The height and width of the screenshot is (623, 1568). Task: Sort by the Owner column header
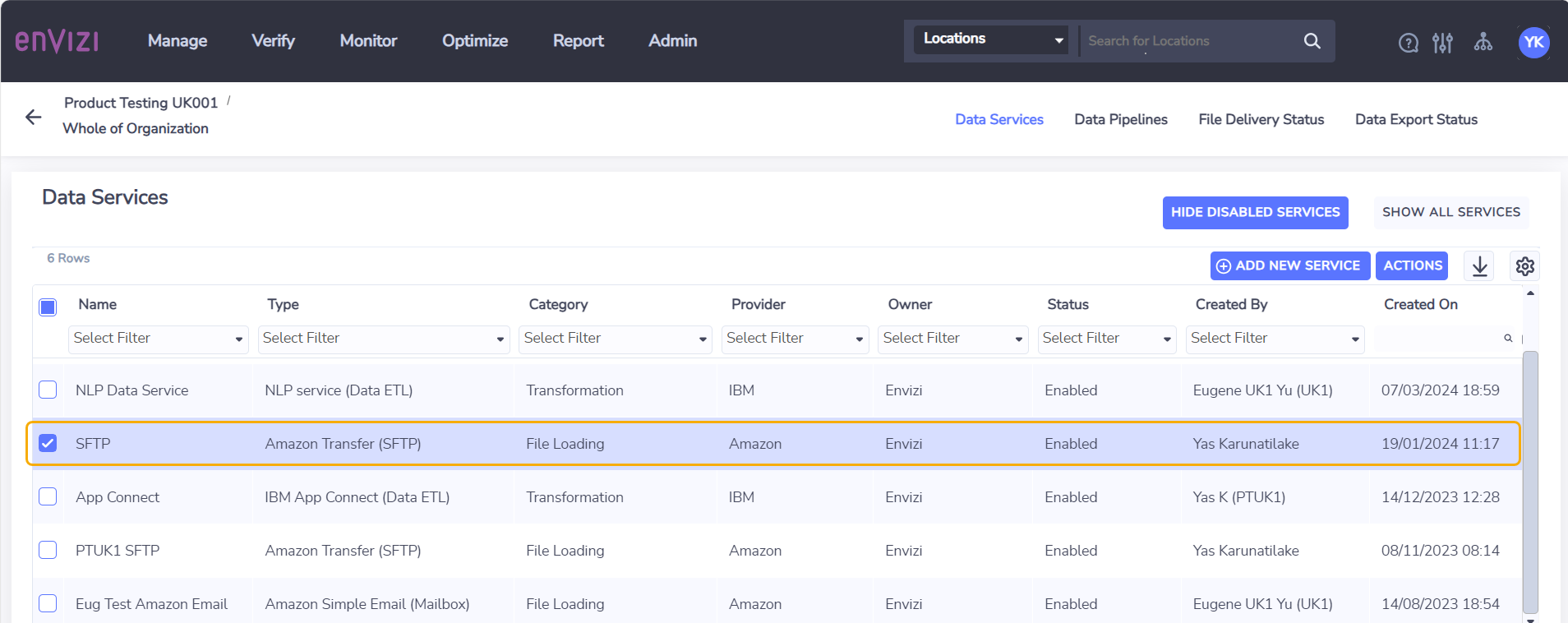pyautogui.click(x=910, y=305)
